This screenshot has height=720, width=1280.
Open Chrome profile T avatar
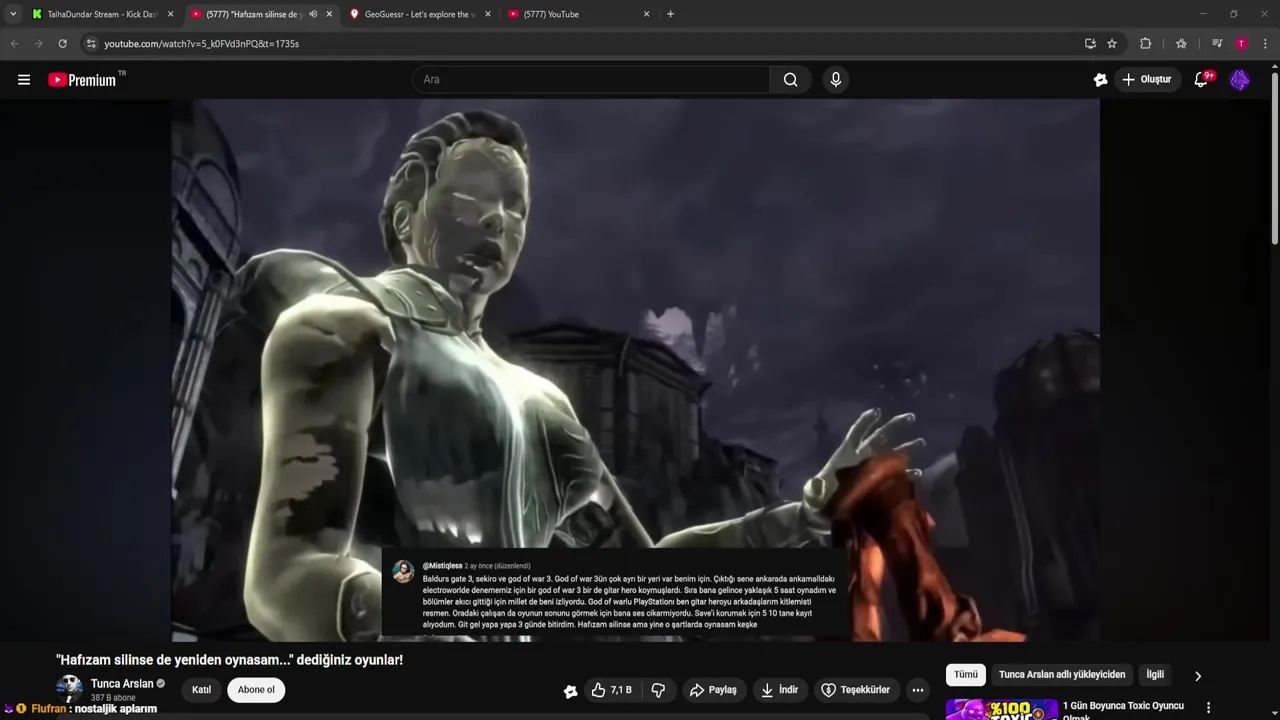(x=1241, y=44)
